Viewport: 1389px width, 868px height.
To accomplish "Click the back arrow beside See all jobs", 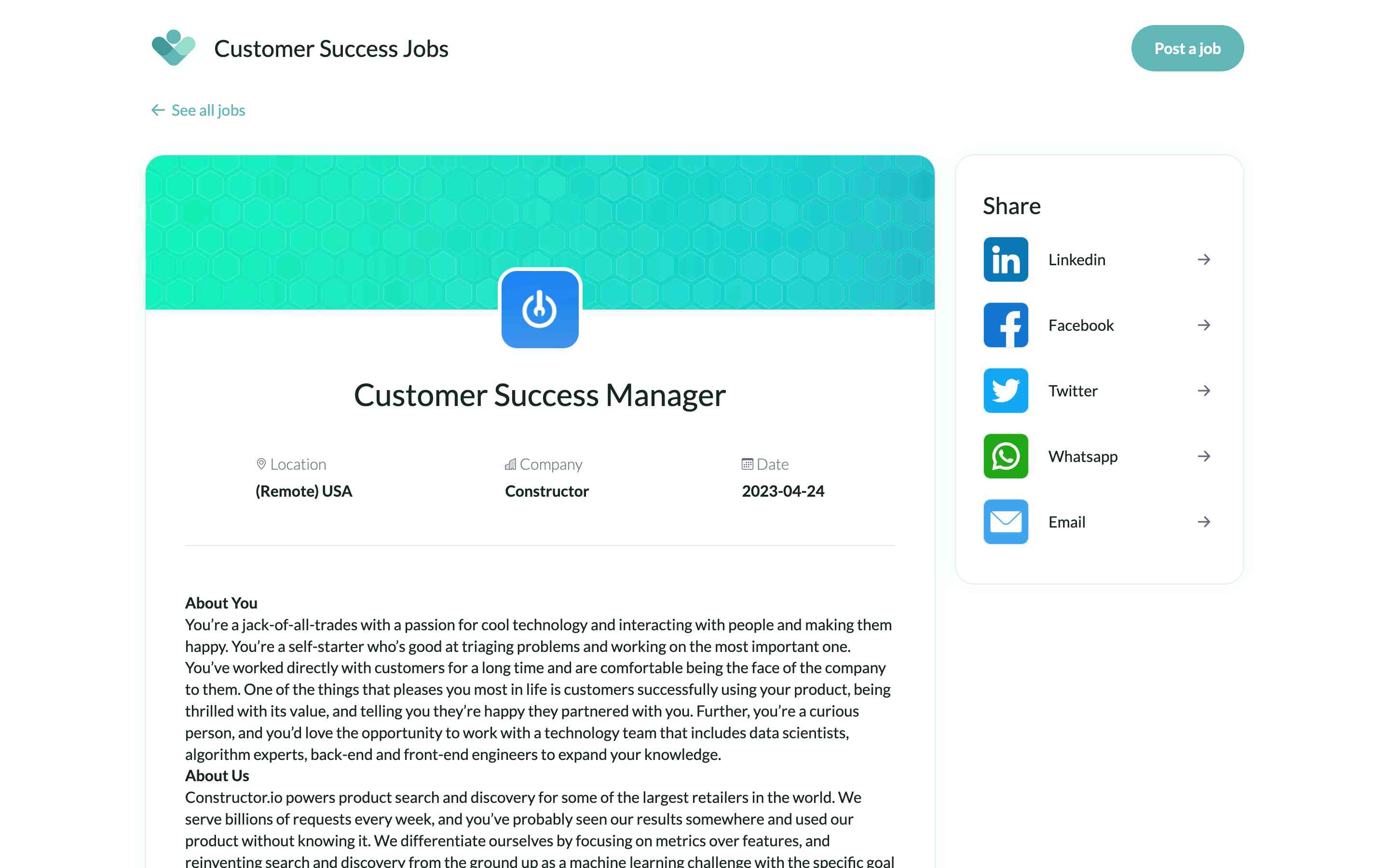I will coord(158,109).
